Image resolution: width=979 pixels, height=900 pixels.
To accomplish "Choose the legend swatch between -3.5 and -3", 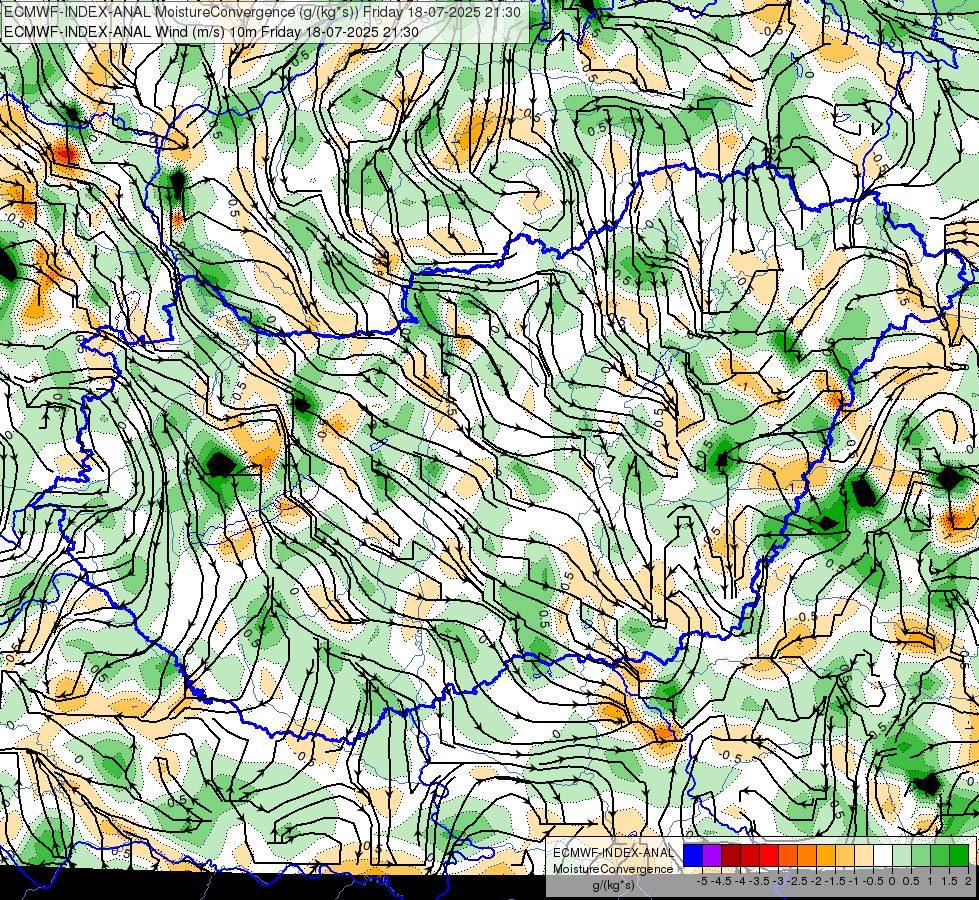I will [769, 855].
